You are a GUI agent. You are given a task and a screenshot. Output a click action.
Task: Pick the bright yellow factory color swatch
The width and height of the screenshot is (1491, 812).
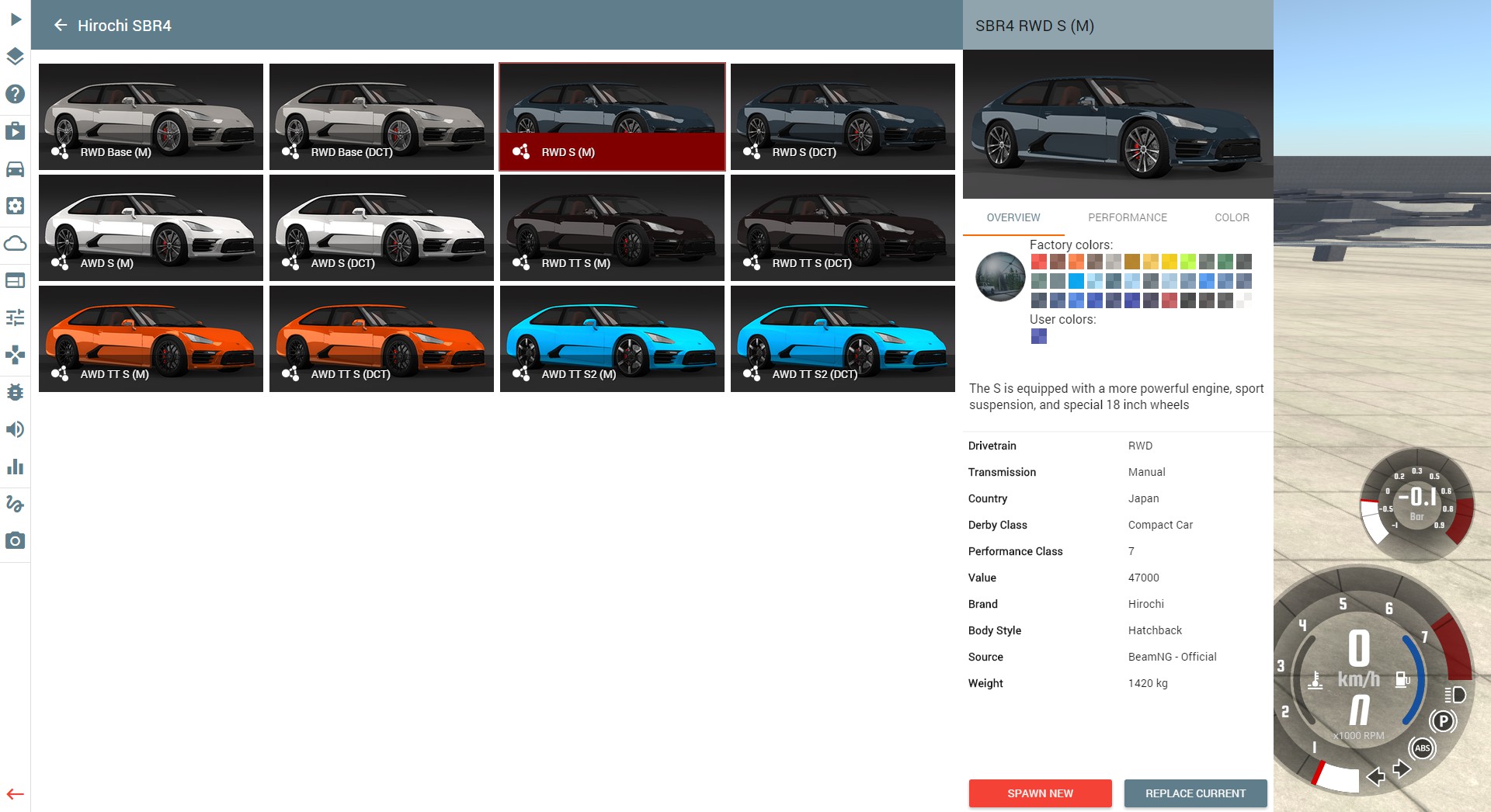1170,262
